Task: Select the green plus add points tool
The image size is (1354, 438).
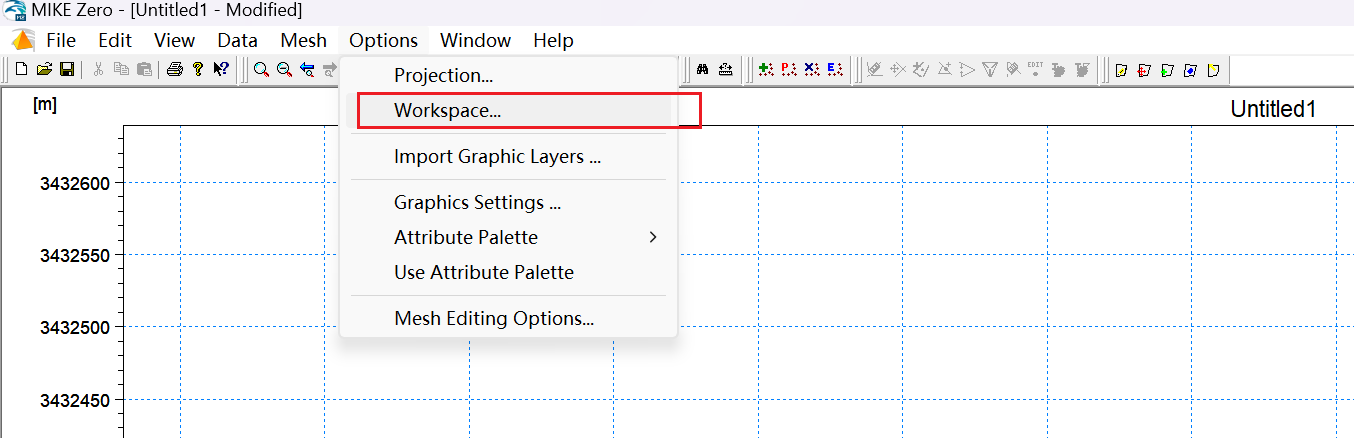Action: click(x=765, y=69)
